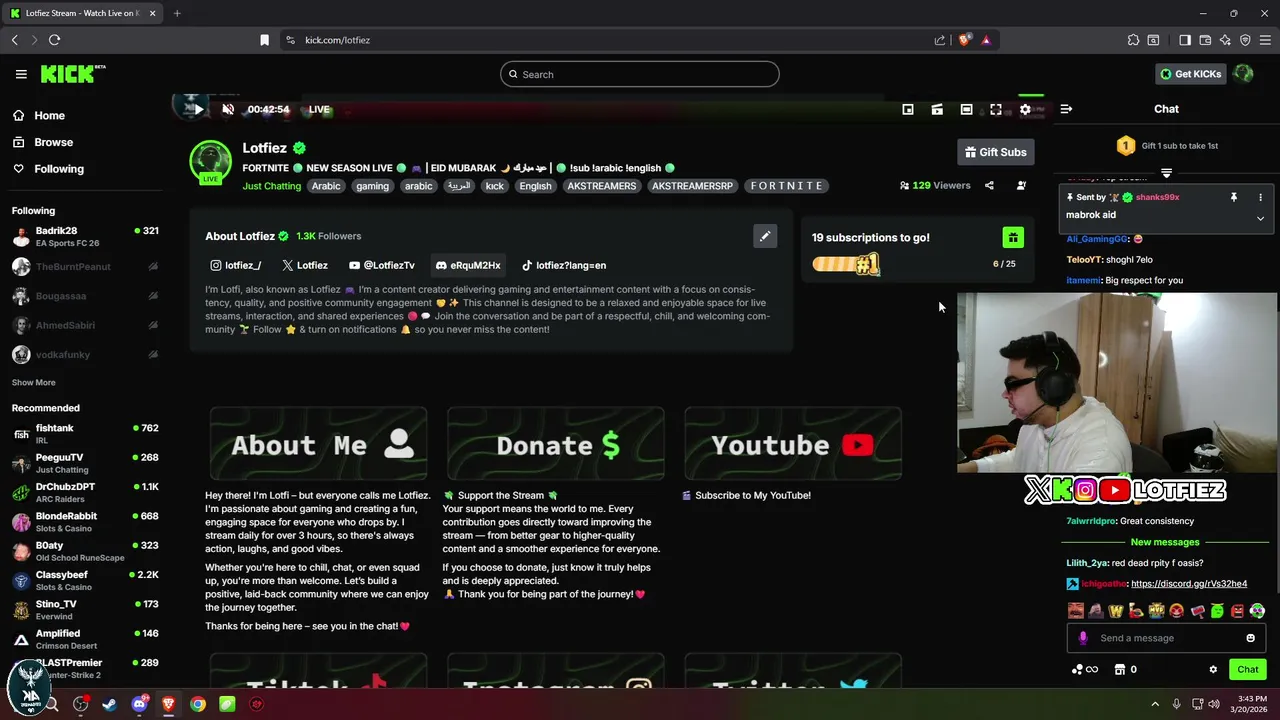Screen dimensions: 1280x720
Task: Click the KICK logo
Action: [x=72, y=74]
